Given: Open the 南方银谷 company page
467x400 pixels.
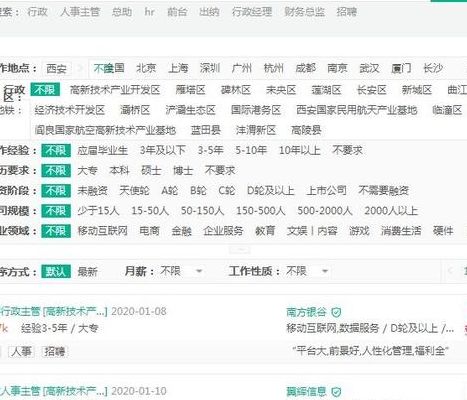Looking at the screenshot, I should [x=306, y=312].
